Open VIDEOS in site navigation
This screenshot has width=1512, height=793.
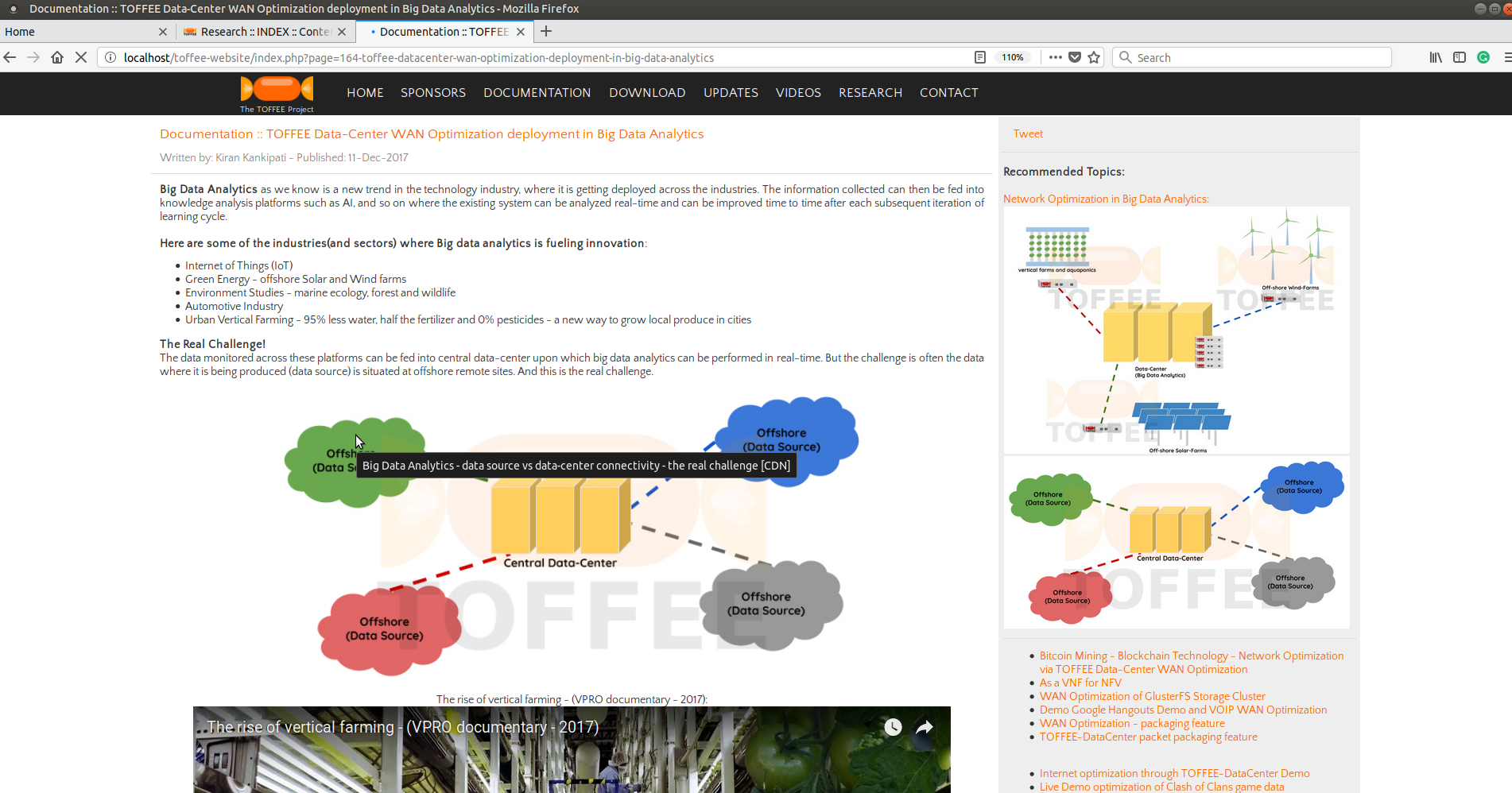[x=798, y=93]
